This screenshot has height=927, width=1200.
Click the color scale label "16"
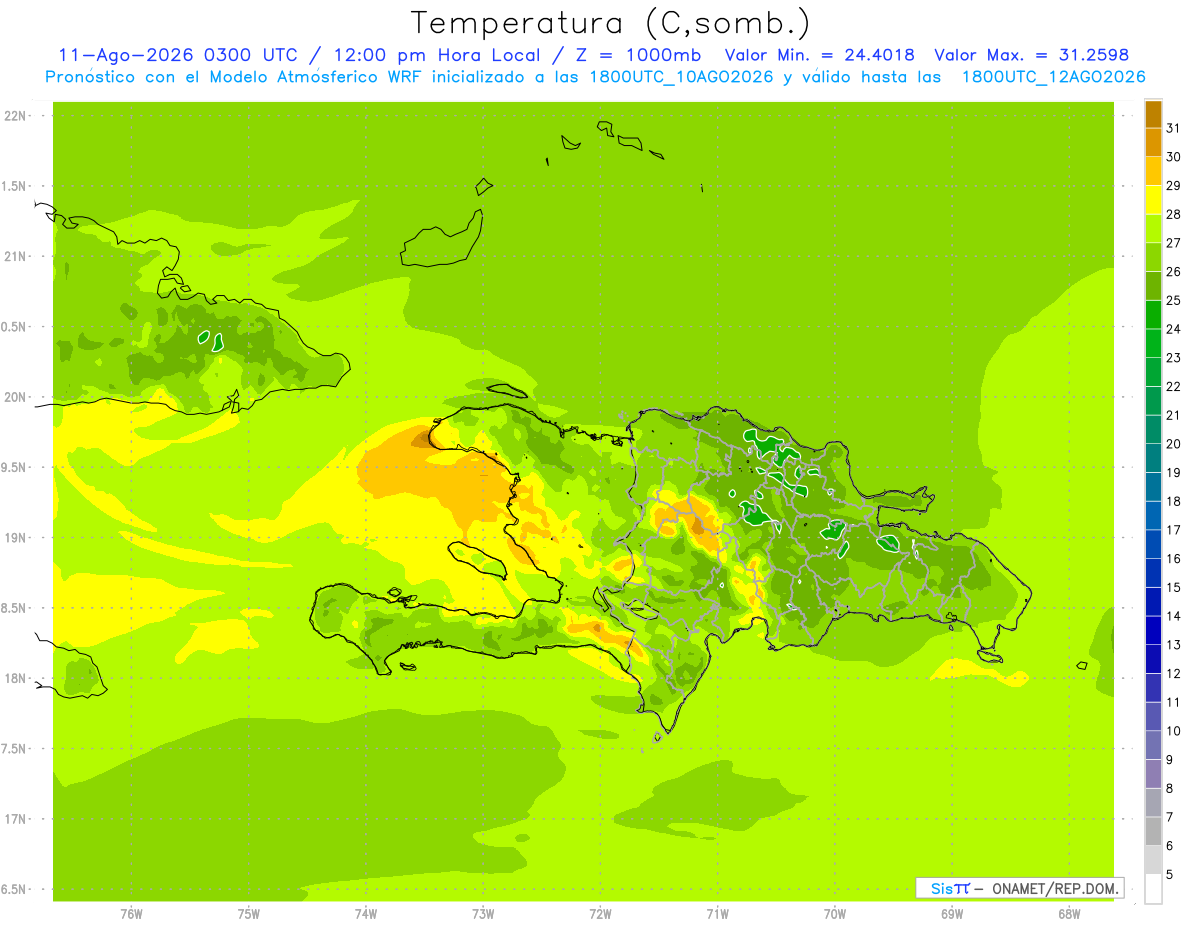[x=1173, y=559]
